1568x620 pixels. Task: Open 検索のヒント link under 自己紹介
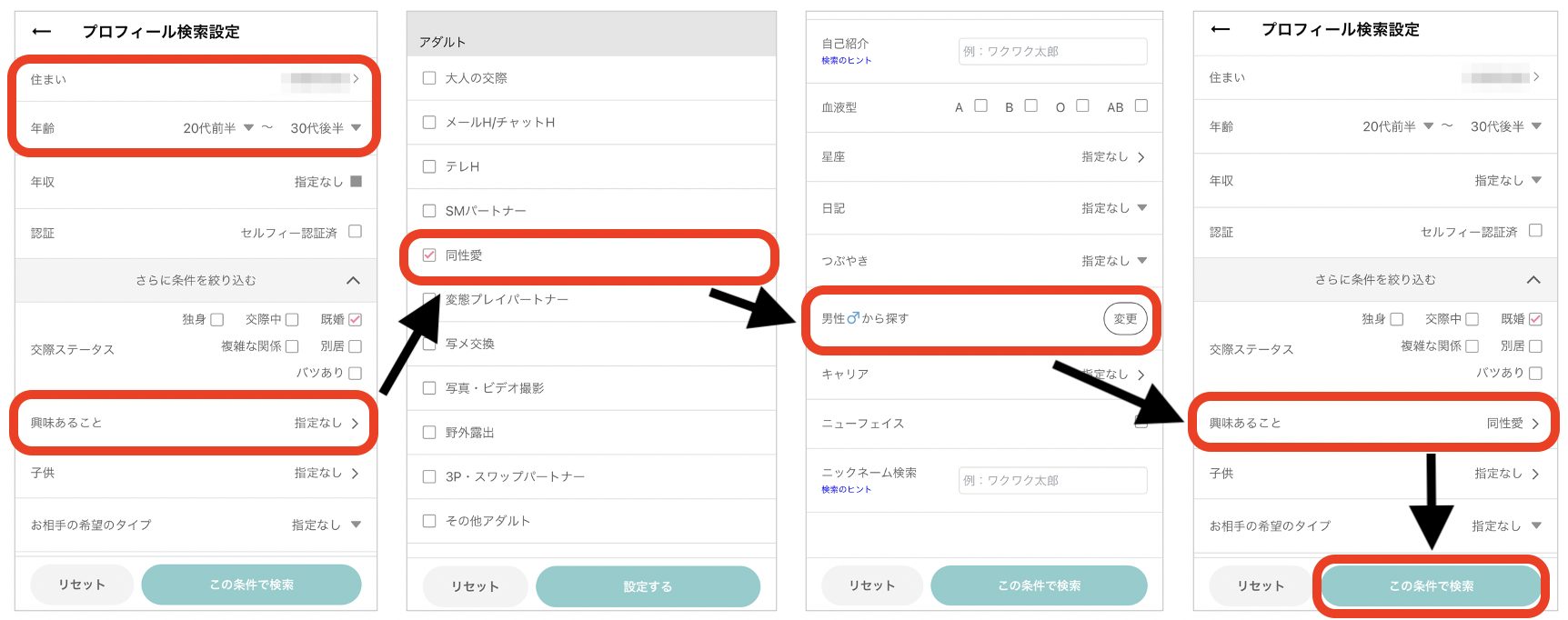pyautogui.click(x=846, y=61)
